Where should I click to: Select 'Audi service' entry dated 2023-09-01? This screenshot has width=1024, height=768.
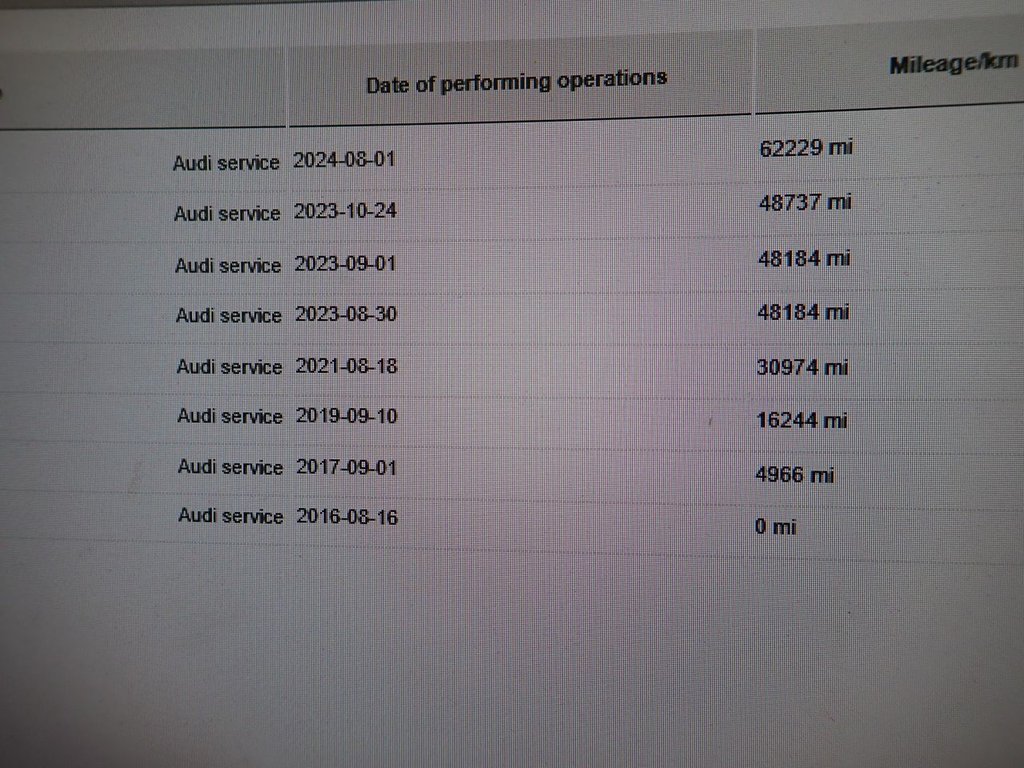228,265
